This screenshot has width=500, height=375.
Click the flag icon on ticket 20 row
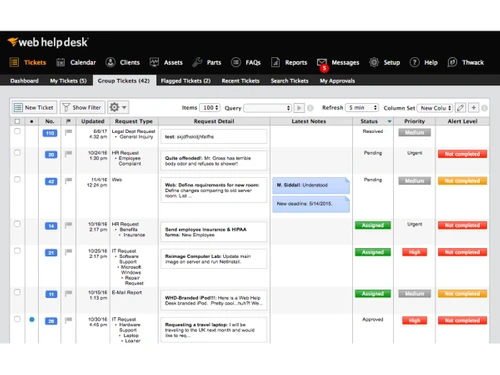pyautogui.click(x=68, y=154)
